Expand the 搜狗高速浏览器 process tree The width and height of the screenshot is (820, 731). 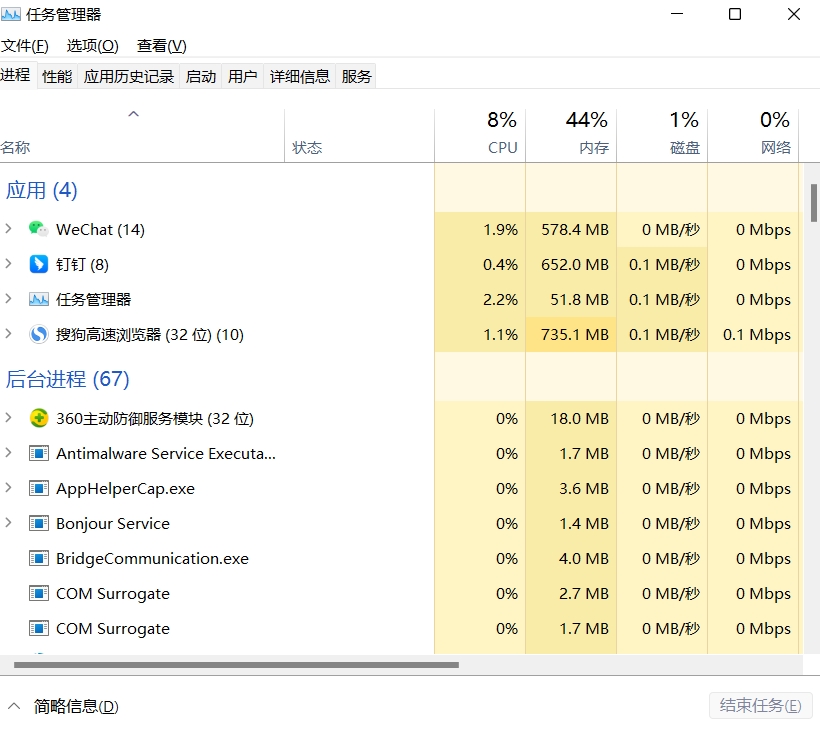coord(9,334)
